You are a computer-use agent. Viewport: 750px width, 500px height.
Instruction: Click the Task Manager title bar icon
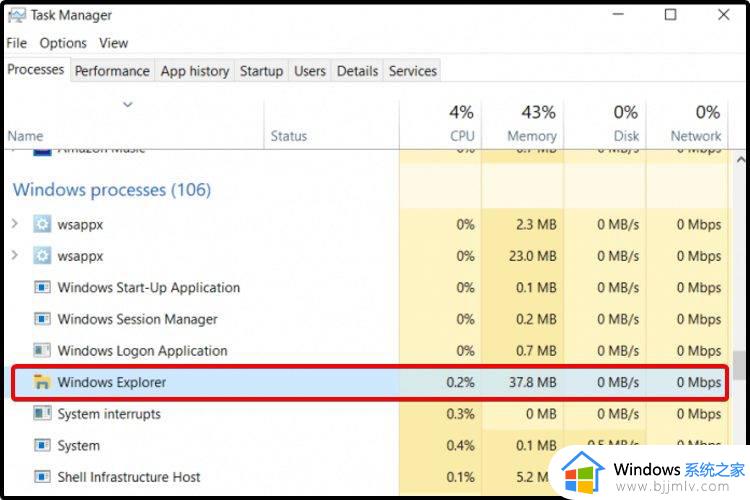17,15
